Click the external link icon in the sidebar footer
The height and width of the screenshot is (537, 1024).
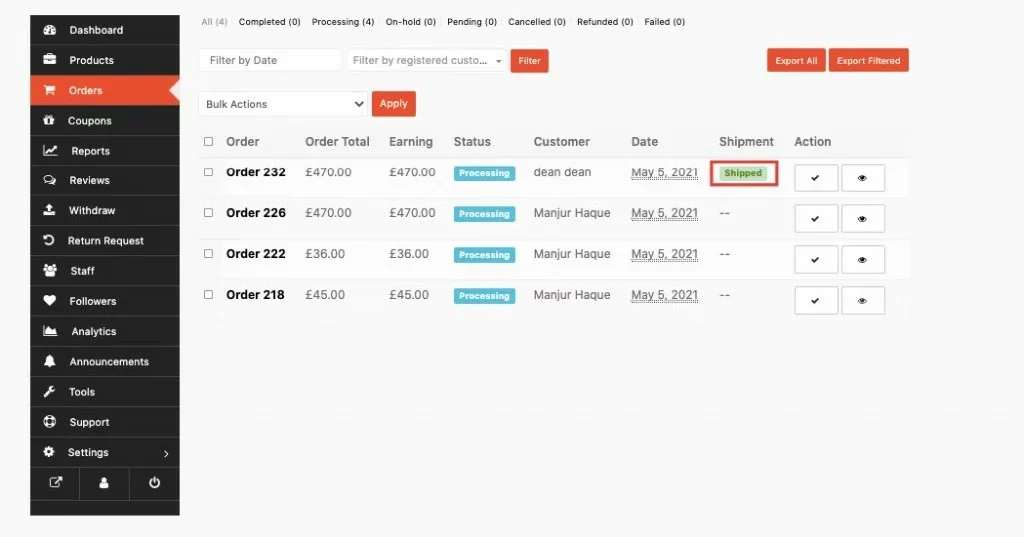tap(56, 483)
